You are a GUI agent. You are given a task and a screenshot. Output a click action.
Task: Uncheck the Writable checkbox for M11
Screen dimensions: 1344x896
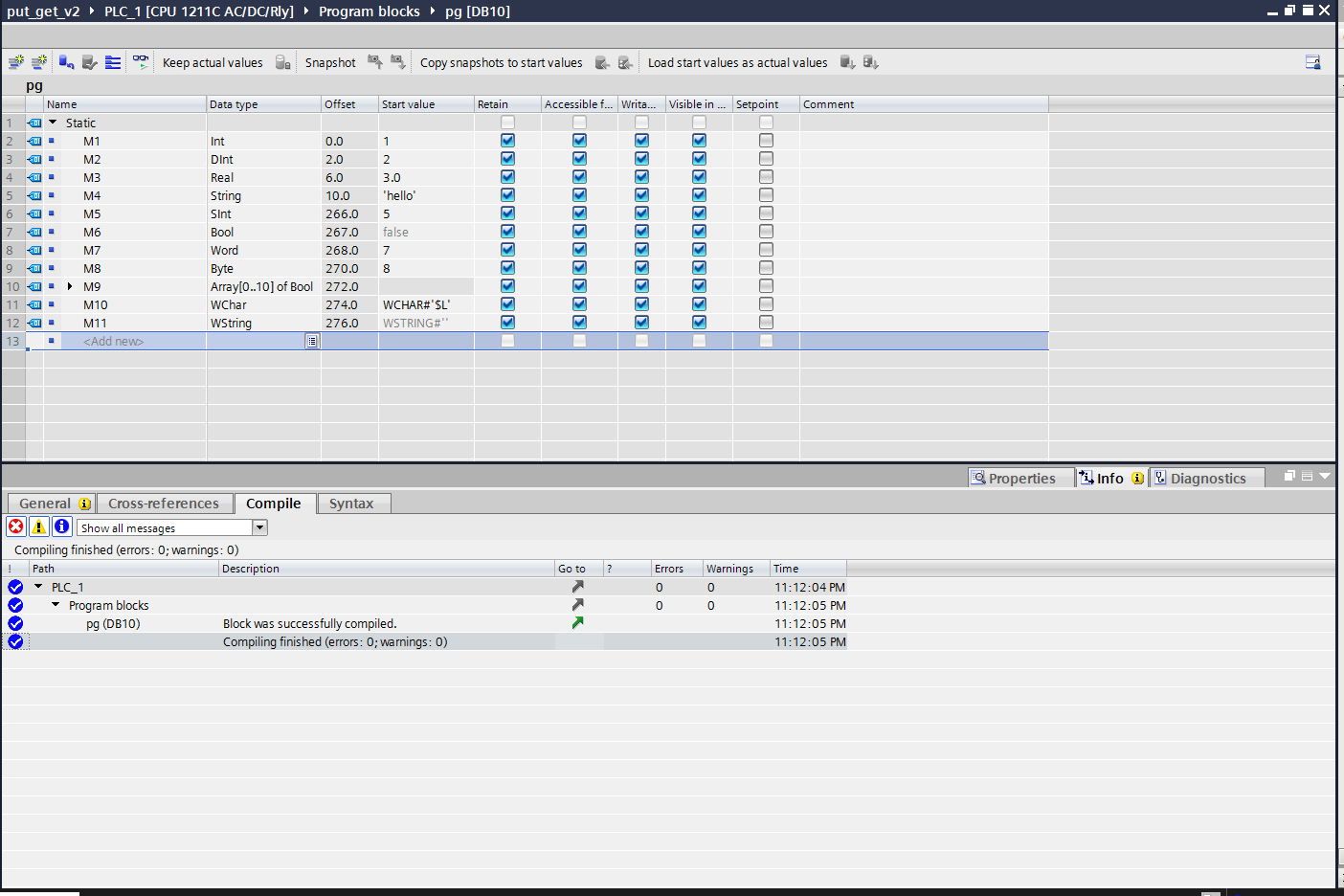(x=641, y=323)
